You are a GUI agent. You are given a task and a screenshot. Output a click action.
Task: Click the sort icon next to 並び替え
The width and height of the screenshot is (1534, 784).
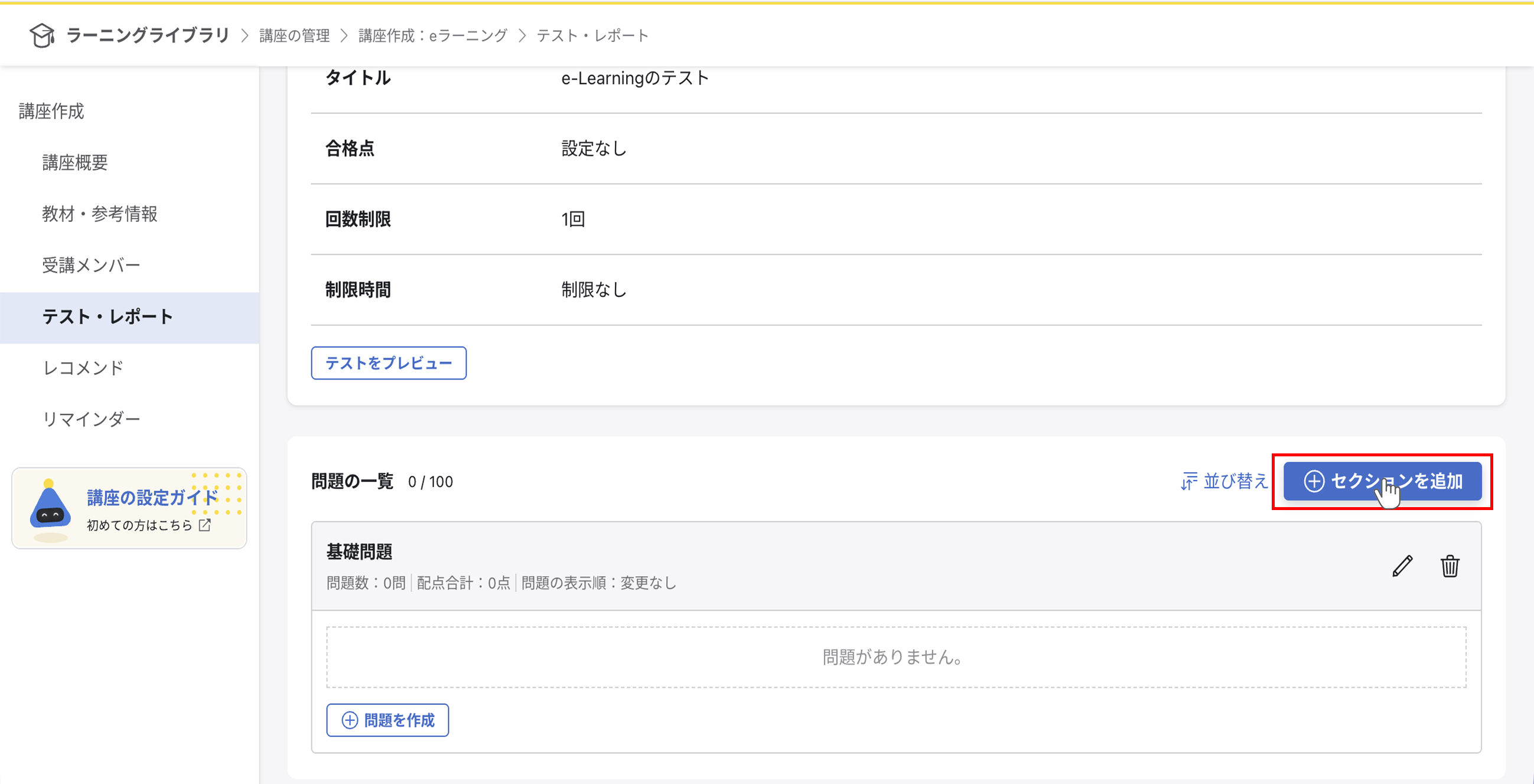pos(1188,482)
